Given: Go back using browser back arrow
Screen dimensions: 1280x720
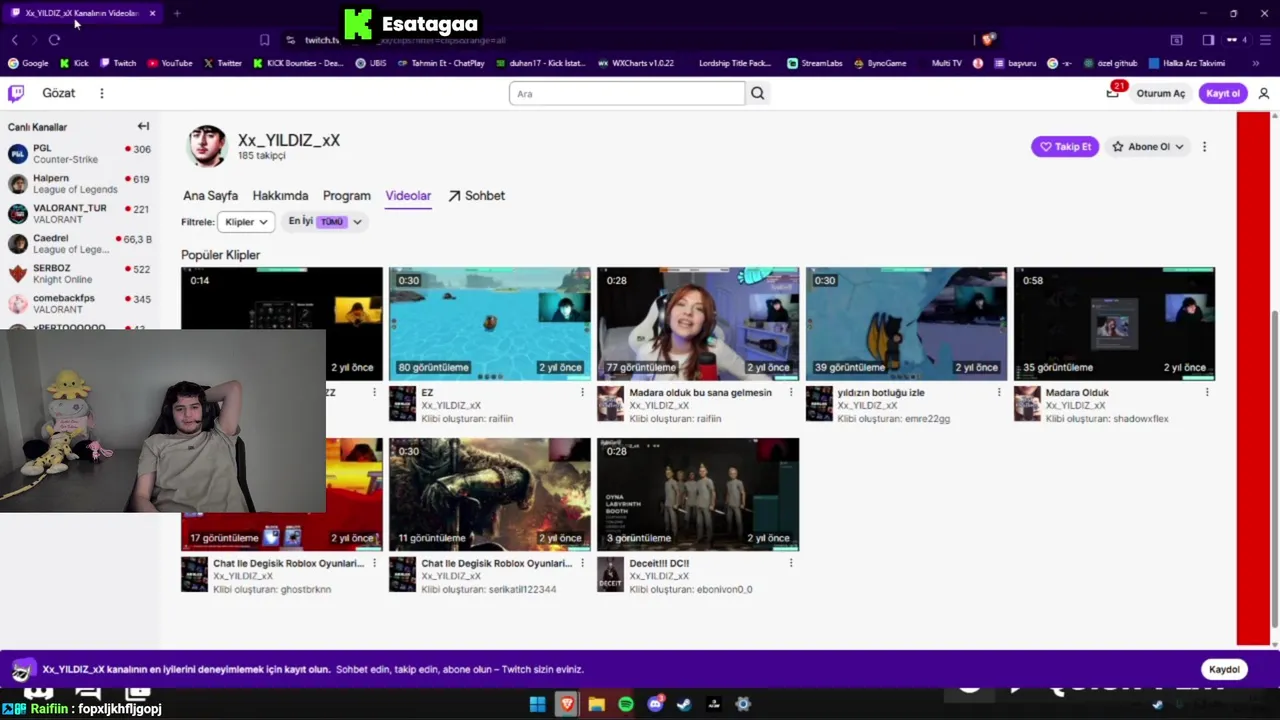Looking at the screenshot, I should [x=14, y=39].
